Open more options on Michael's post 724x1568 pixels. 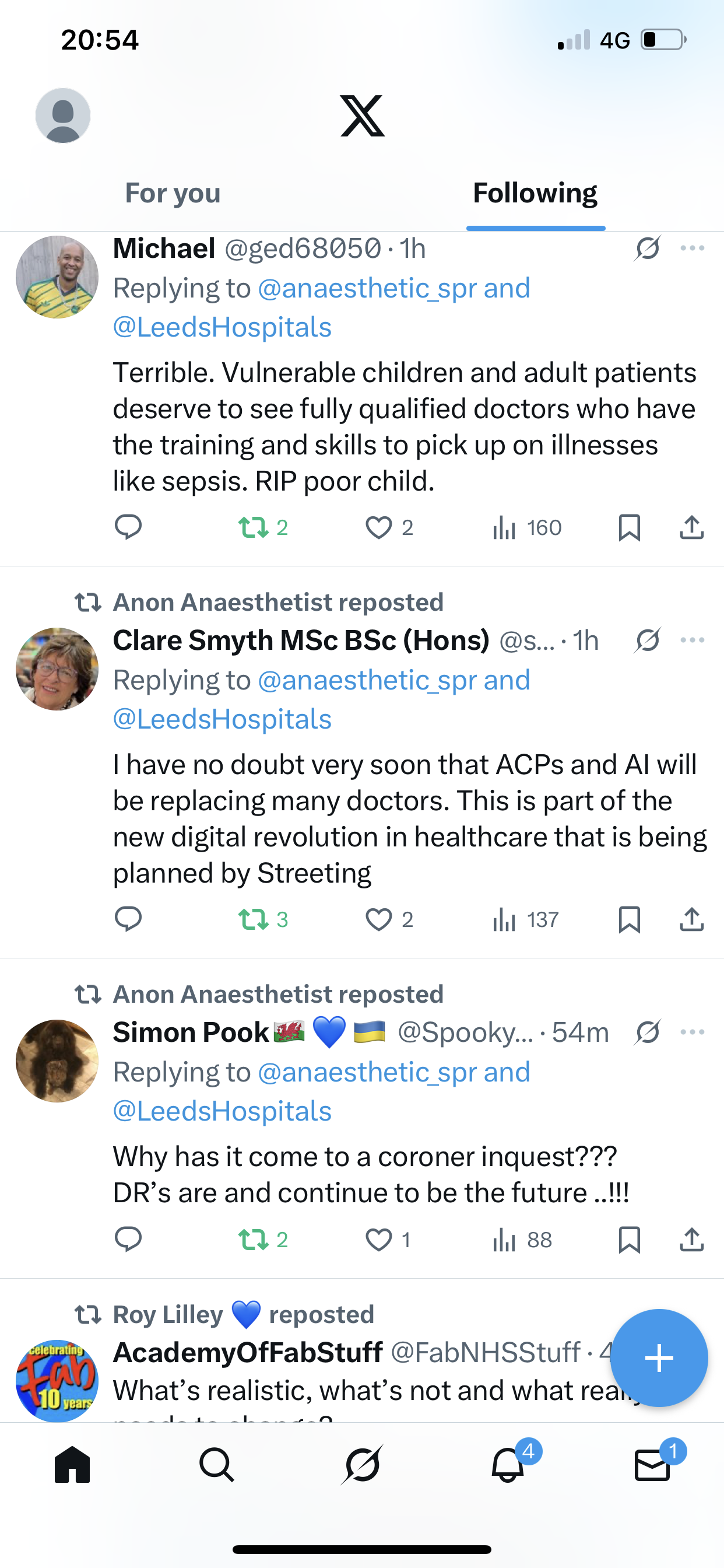click(693, 248)
